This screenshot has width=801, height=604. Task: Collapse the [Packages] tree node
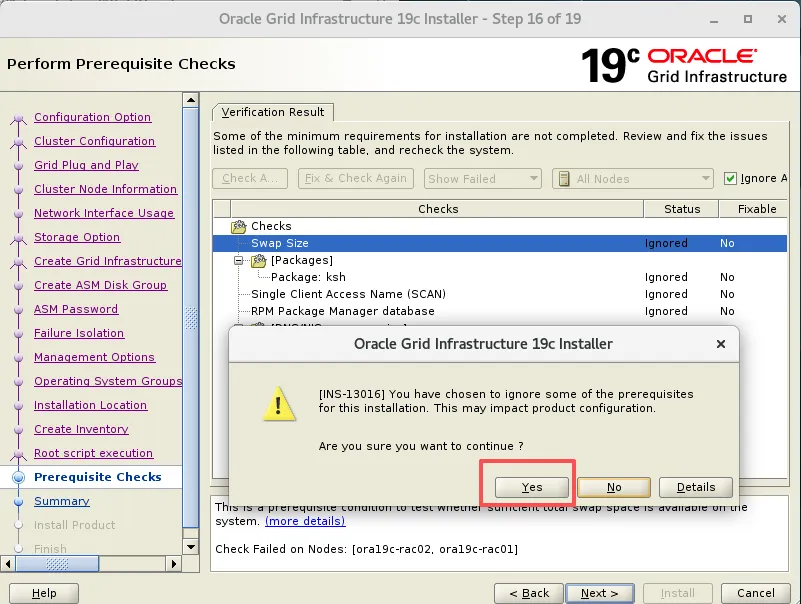pyautogui.click(x=238, y=261)
